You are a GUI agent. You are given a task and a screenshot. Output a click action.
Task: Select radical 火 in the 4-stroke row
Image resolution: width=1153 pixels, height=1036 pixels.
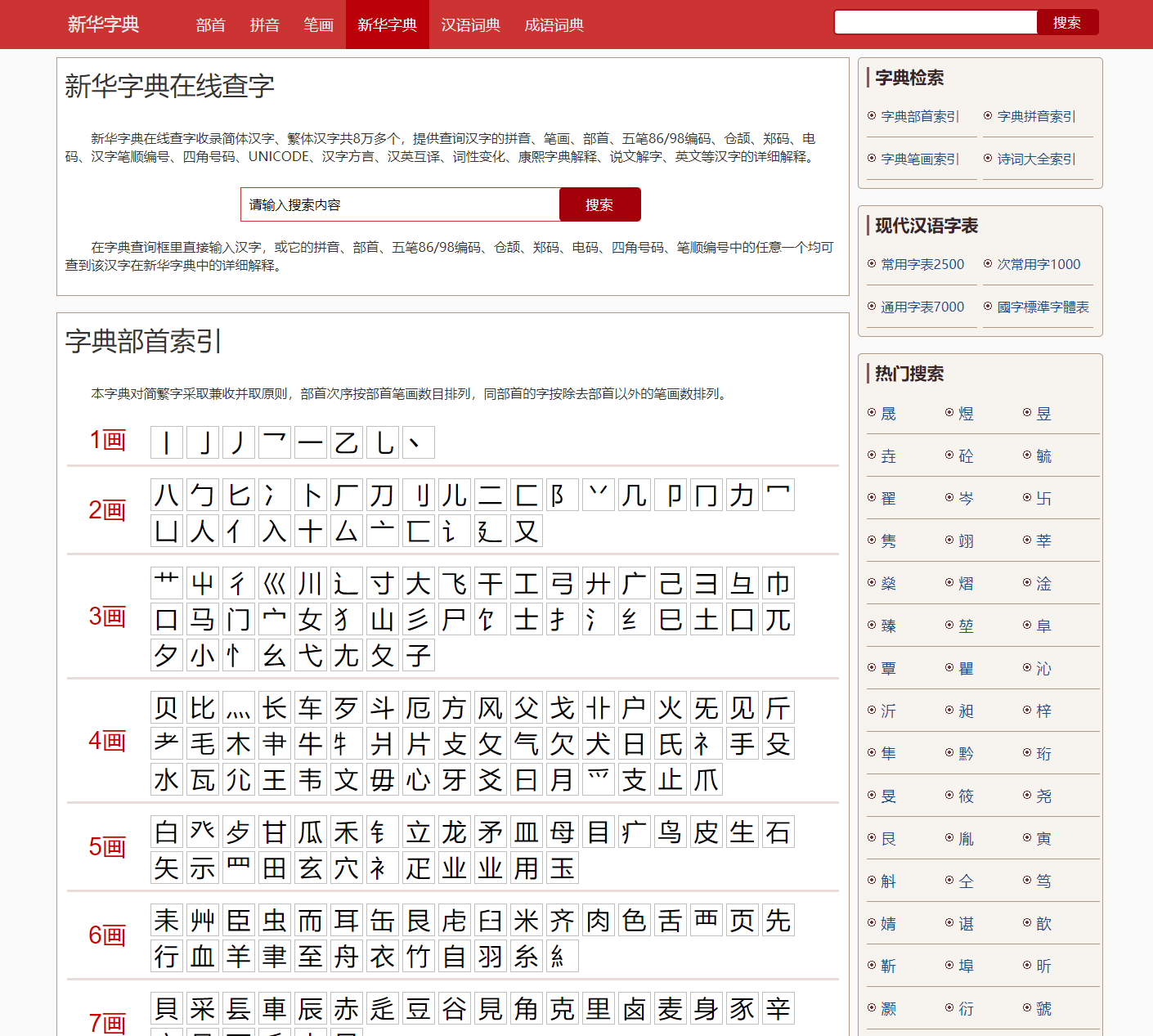(670, 707)
